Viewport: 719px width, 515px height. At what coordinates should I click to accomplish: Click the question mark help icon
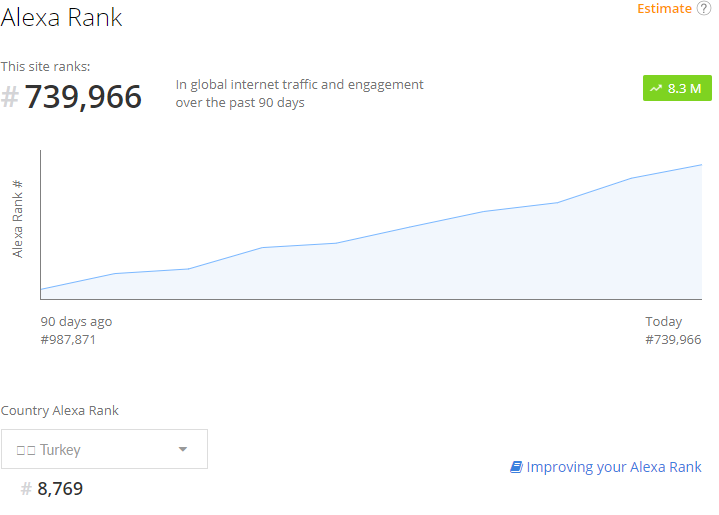pyautogui.click(x=704, y=9)
